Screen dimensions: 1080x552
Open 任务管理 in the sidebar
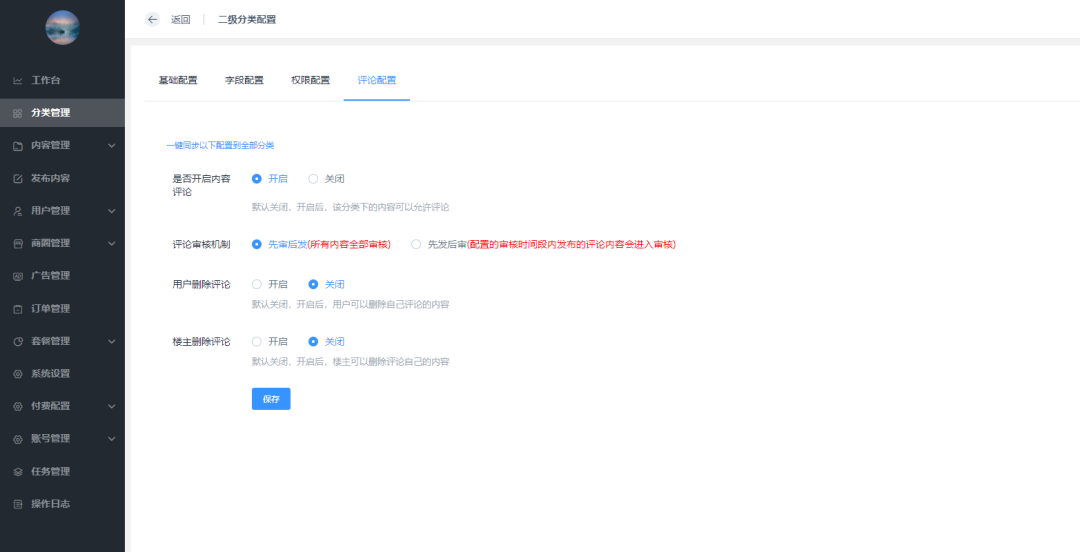62,471
